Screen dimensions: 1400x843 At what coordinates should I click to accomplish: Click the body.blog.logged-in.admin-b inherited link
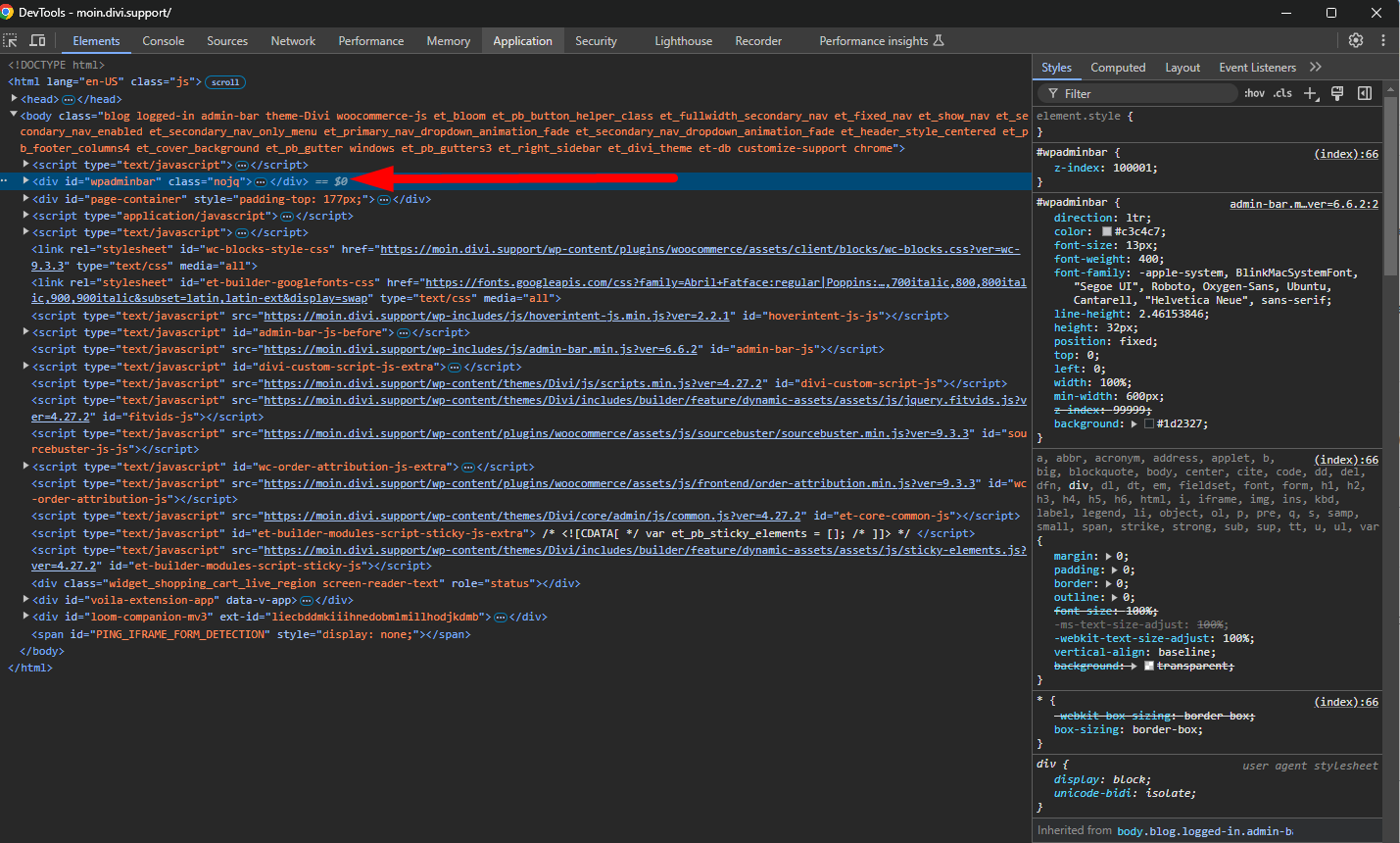pos(1205,831)
